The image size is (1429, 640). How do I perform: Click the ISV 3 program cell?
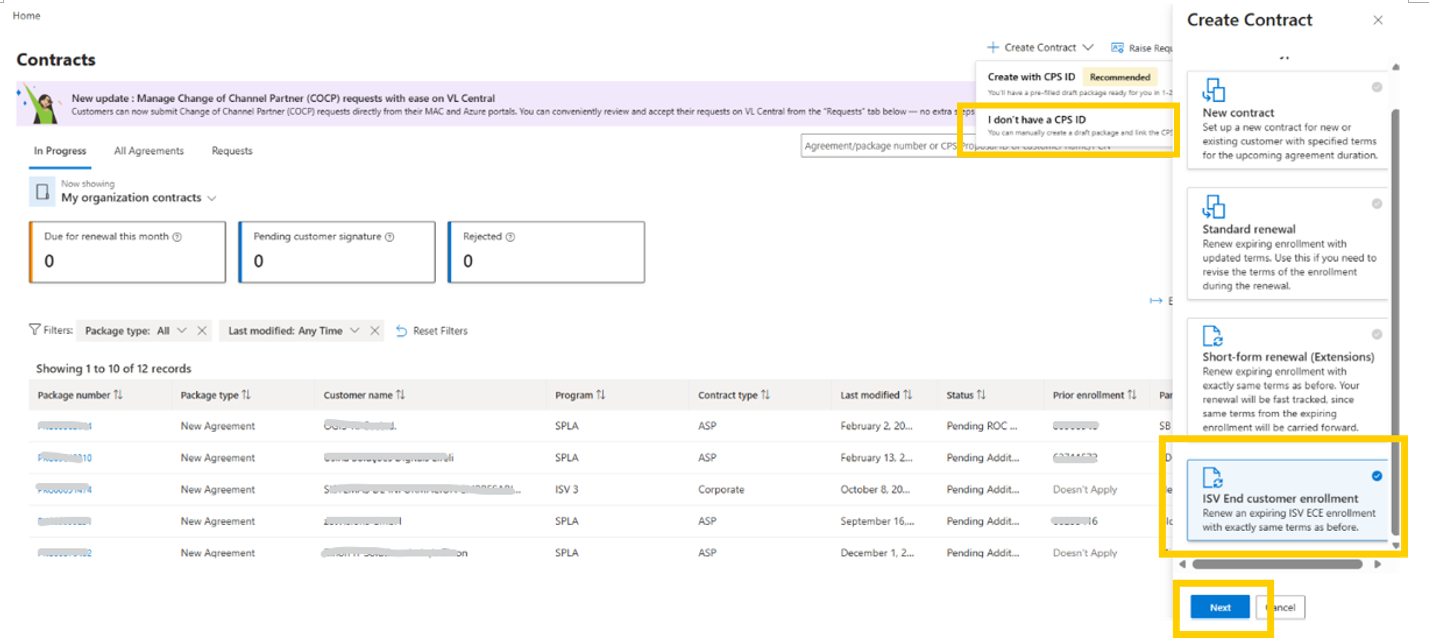568,490
